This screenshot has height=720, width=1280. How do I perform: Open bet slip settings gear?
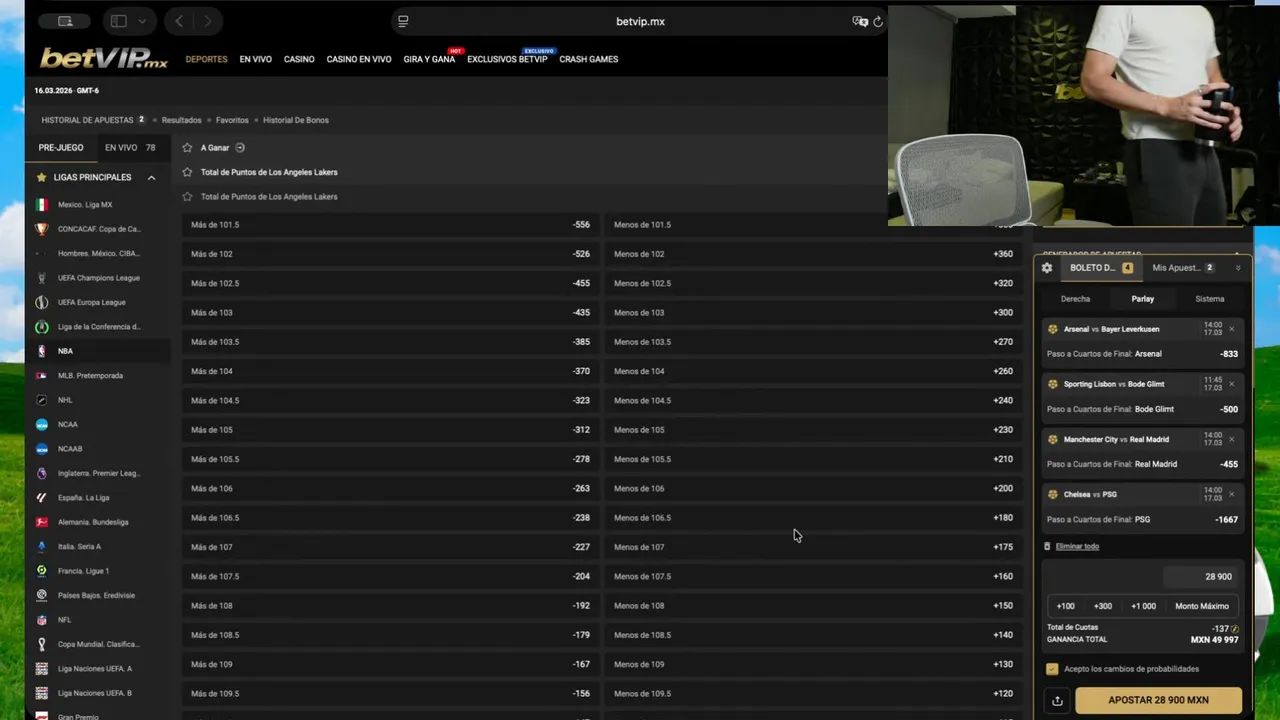click(1047, 268)
